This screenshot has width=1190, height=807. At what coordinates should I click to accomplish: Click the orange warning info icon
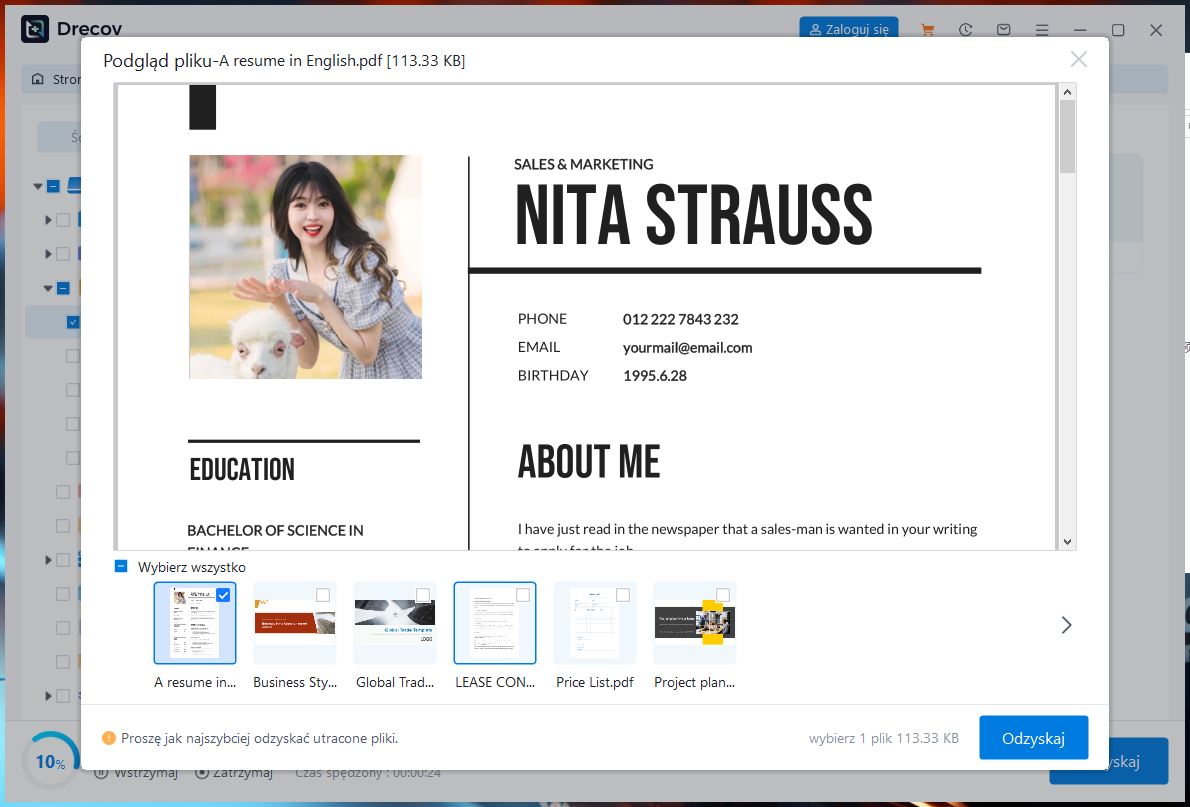coord(109,738)
